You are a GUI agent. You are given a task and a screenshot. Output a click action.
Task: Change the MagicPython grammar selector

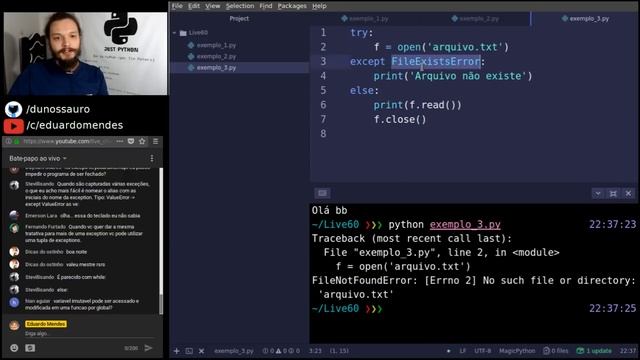click(x=517, y=351)
